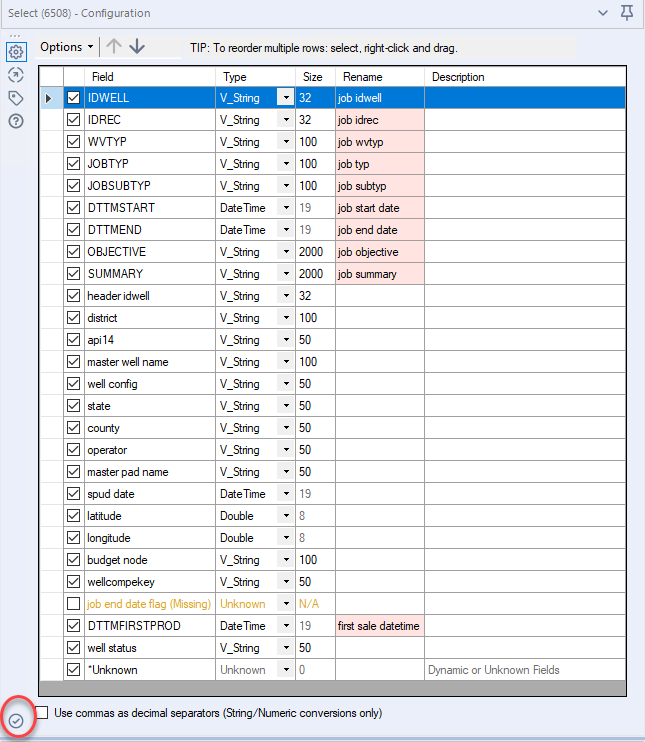Viewport: 645px width, 742px height.
Task: Open type dropdown for SUMMARY
Action: point(286,274)
